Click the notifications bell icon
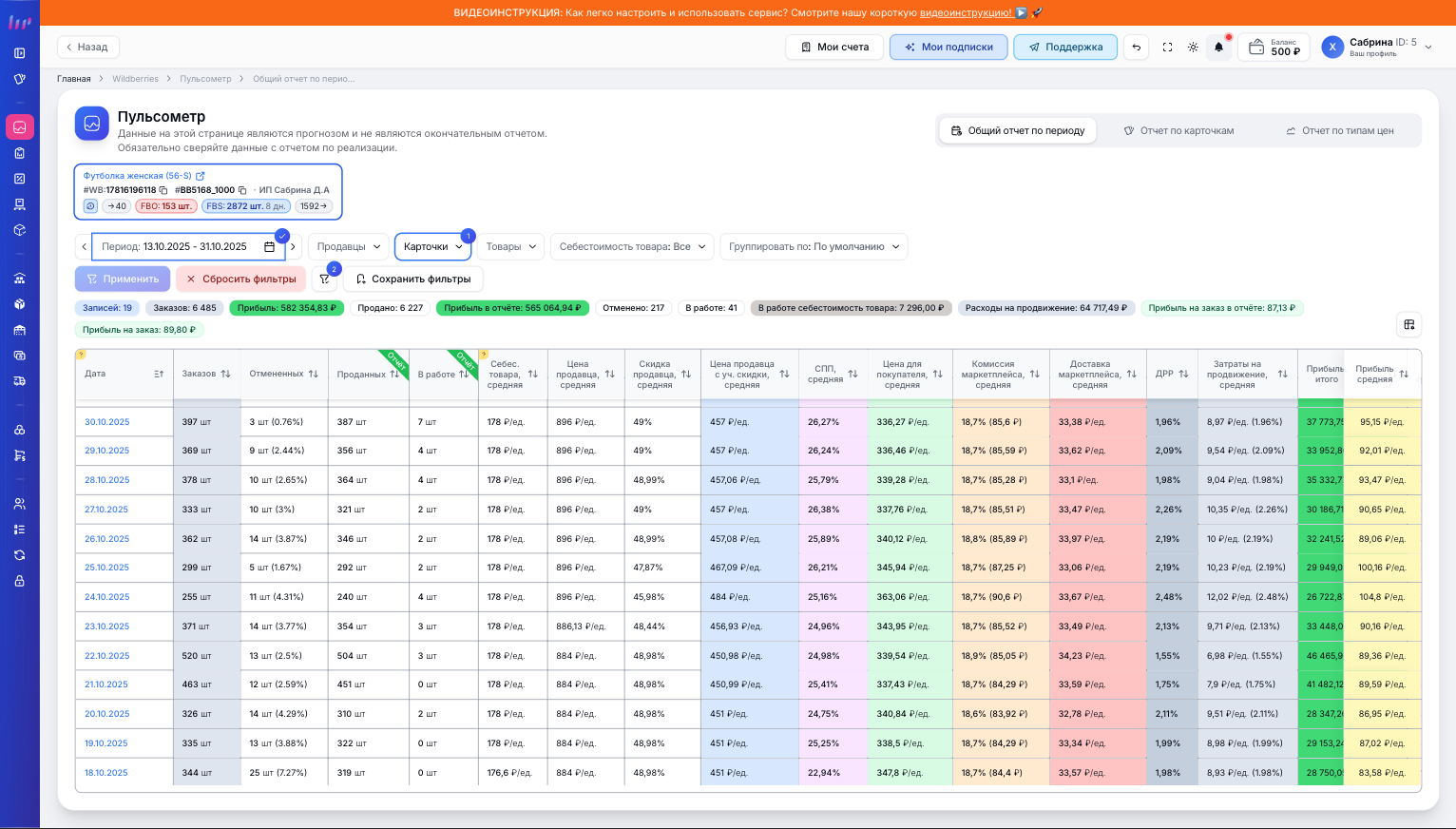The width and height of the screenshot is (1456, 829). click(1218, 47)
